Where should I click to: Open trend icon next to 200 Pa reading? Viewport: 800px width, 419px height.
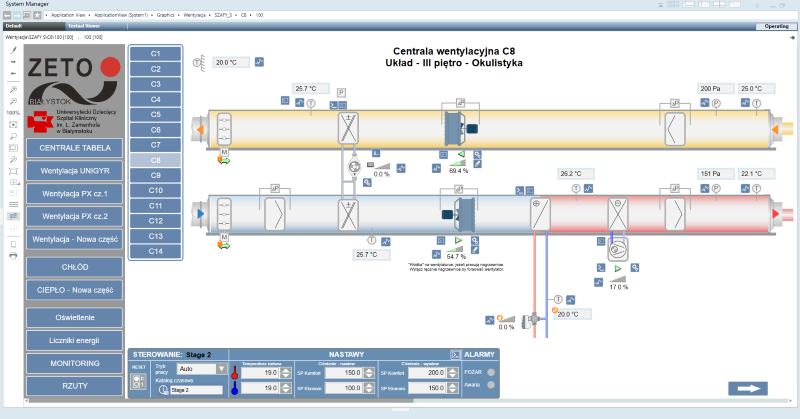(705, 103)
